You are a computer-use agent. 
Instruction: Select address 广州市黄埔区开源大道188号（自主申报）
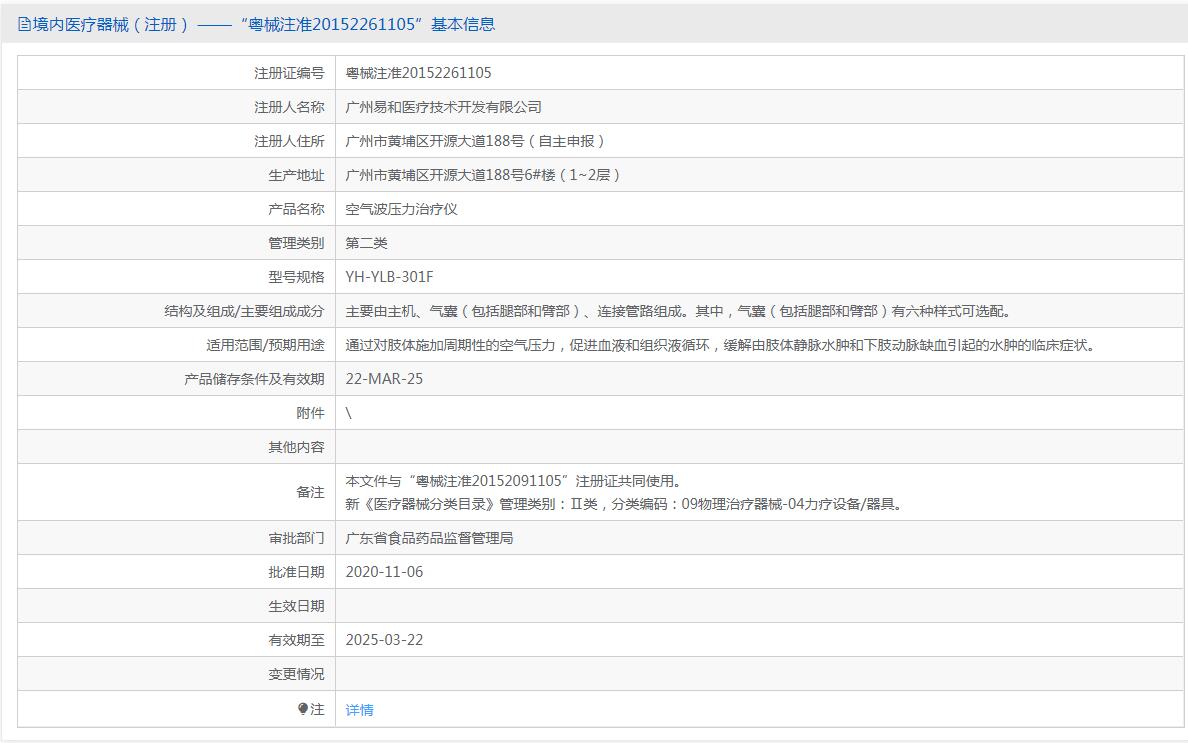[x=475, y=141]
